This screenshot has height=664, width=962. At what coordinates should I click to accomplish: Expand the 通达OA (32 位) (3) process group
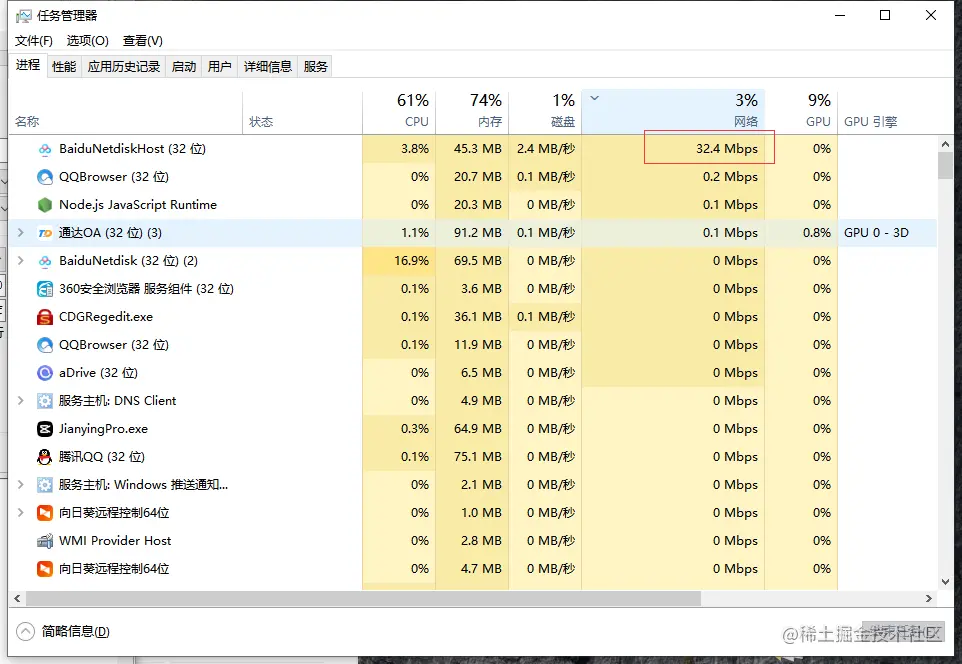[21, 233]
